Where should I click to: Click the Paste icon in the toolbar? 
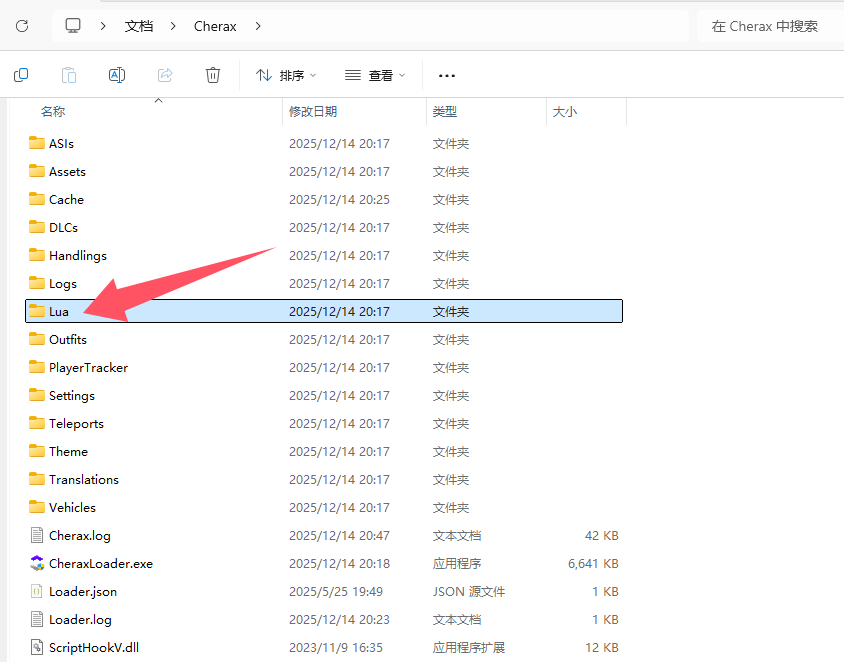[x=68, y=75]
